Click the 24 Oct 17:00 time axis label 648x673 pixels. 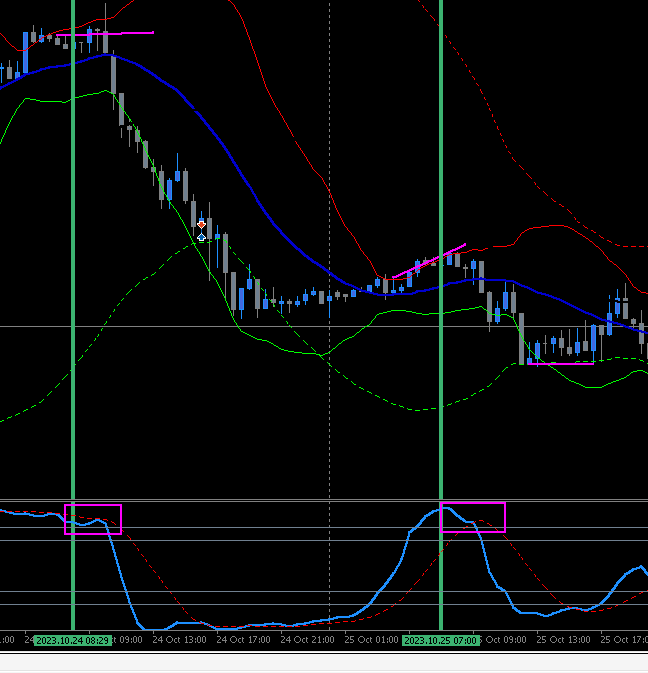(x=243, y=640)
